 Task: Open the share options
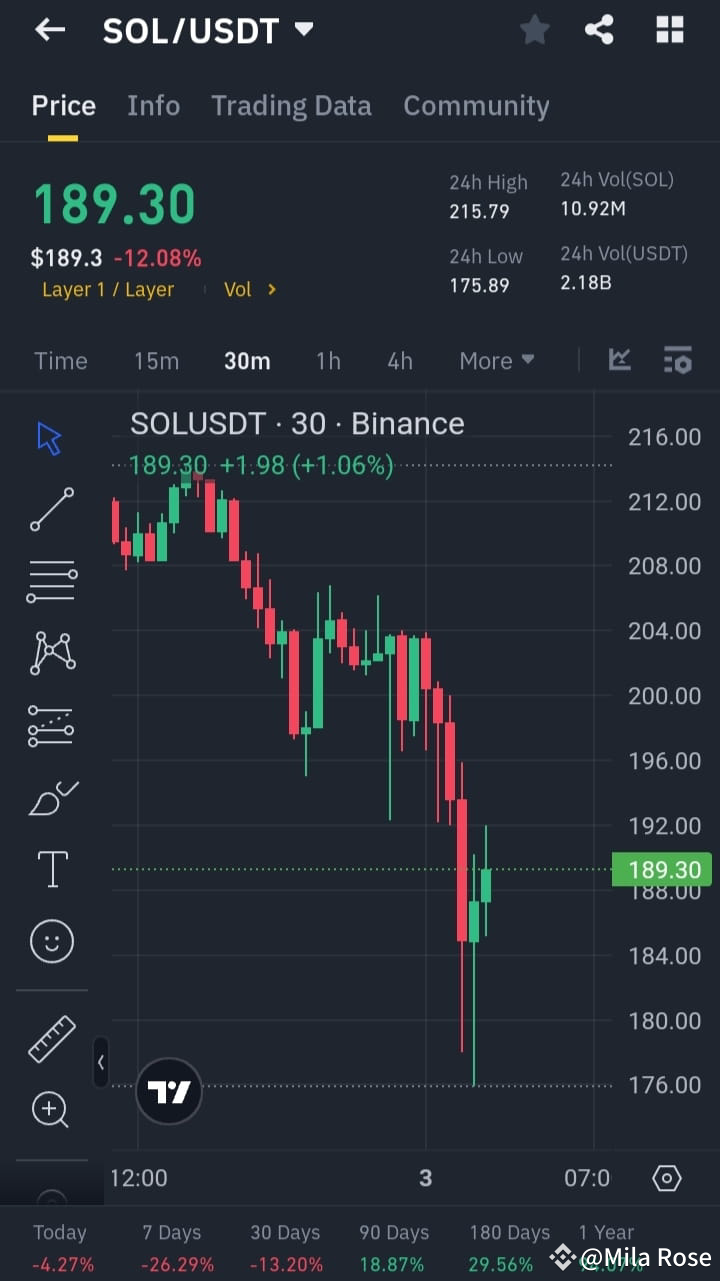tap(599, 30)
